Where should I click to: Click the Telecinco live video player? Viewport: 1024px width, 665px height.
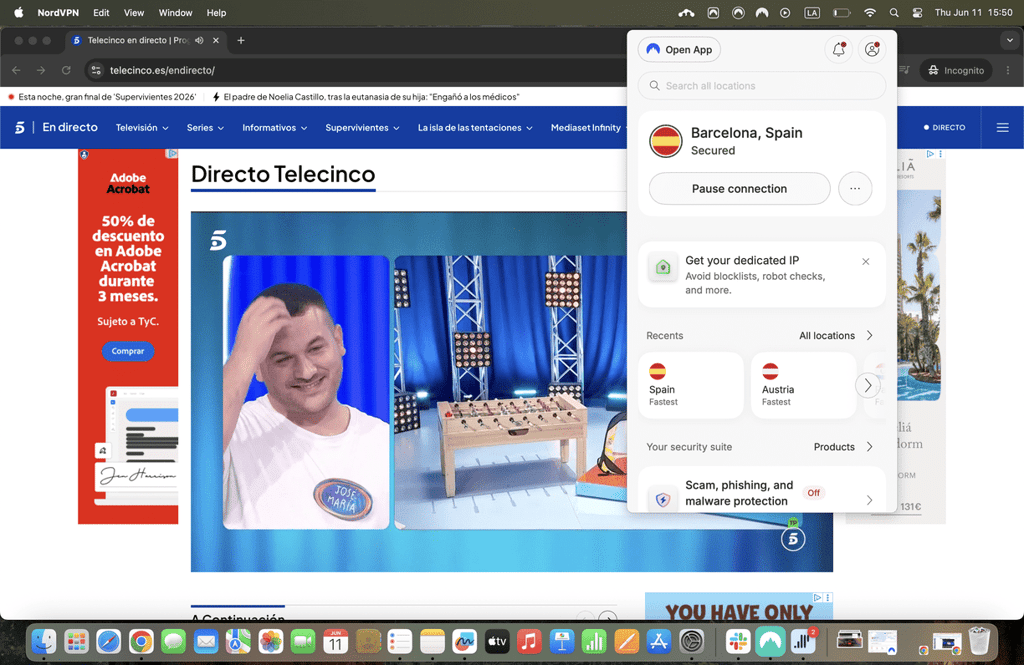tap(409, 391)
